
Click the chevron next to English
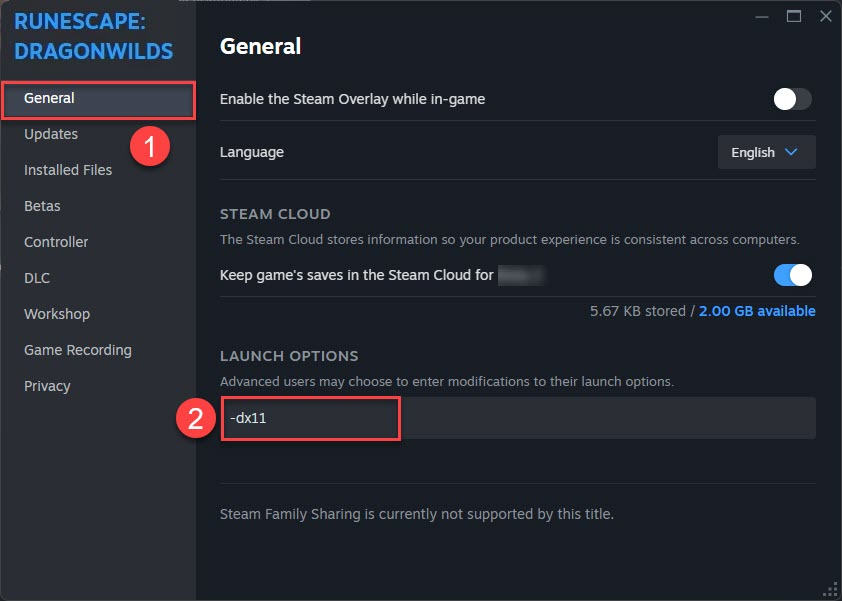click(792, 152)
